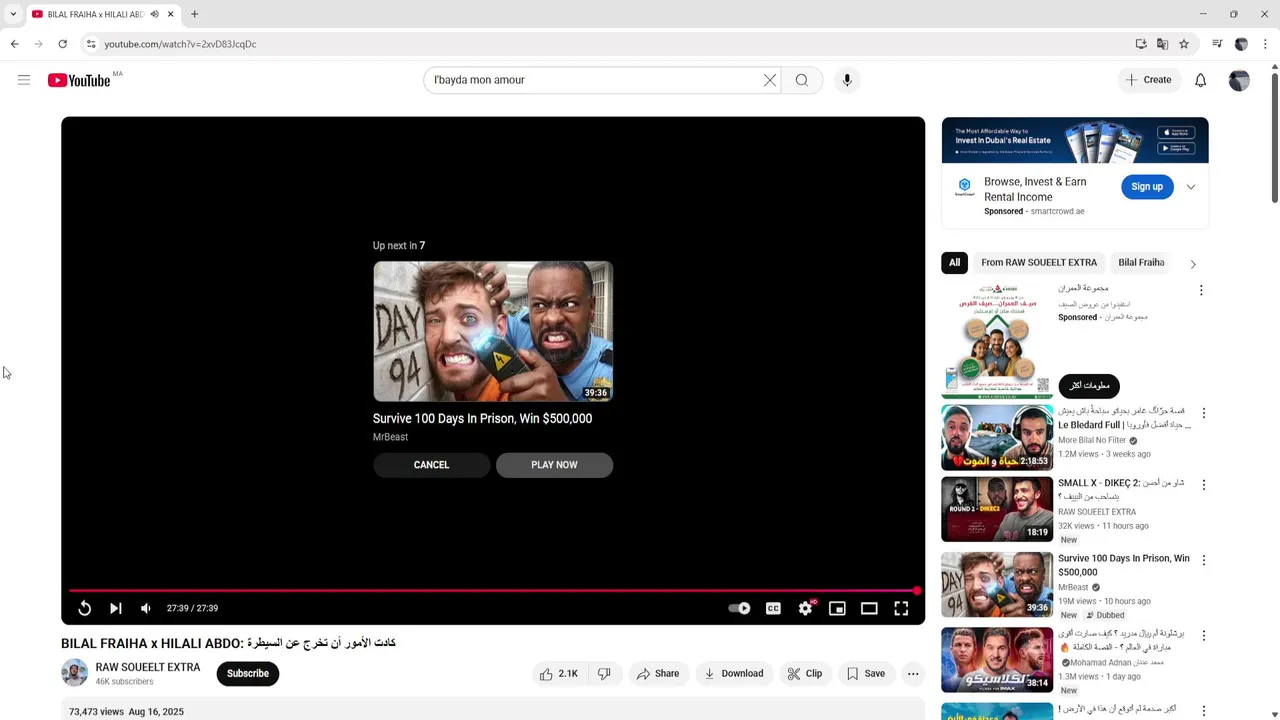Image resolution: width=1280 pixels, height=720 pixels.
Task: Open the YouTube guide hamburger menu
Action: pos(24,80)
